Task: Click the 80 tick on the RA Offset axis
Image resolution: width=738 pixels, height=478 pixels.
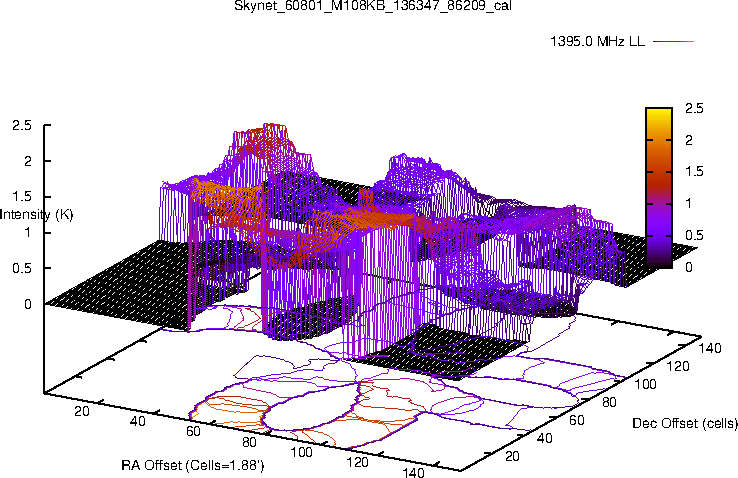Action: (x=249, y=442)
